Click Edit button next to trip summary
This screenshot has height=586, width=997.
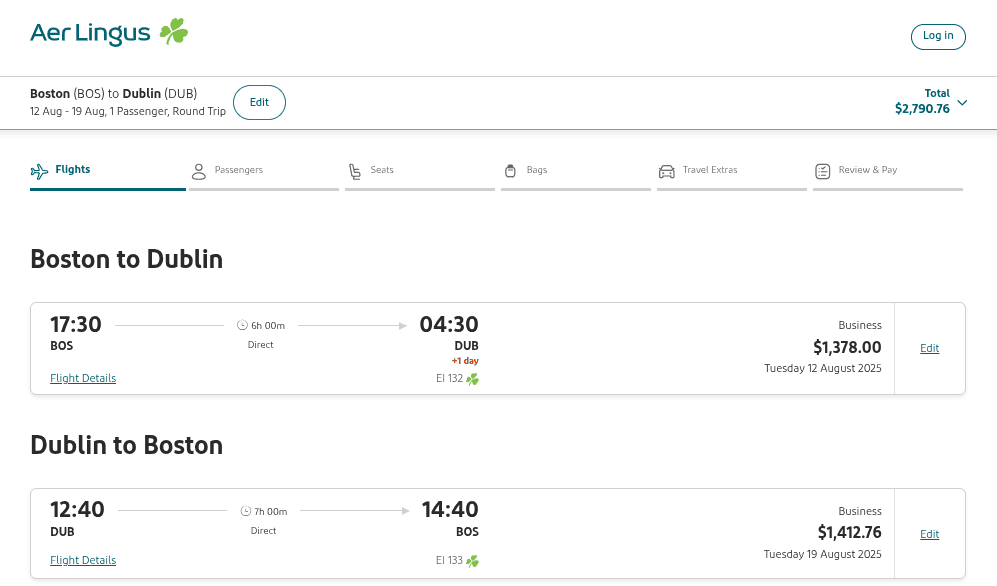click(x=259, y=102)
